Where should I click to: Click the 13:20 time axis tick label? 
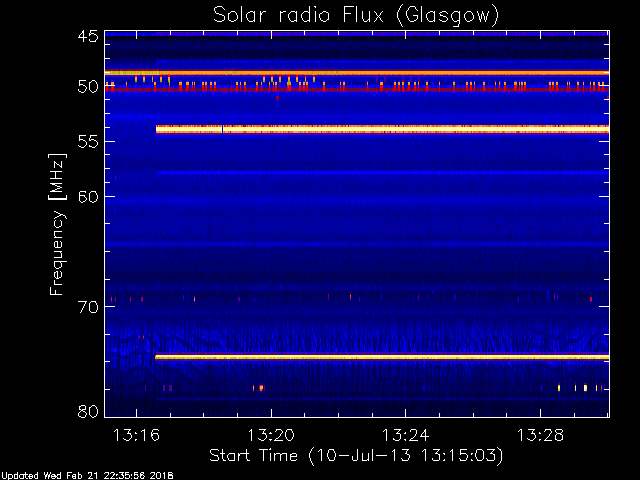pyautogui.click(x=271, y=435)
